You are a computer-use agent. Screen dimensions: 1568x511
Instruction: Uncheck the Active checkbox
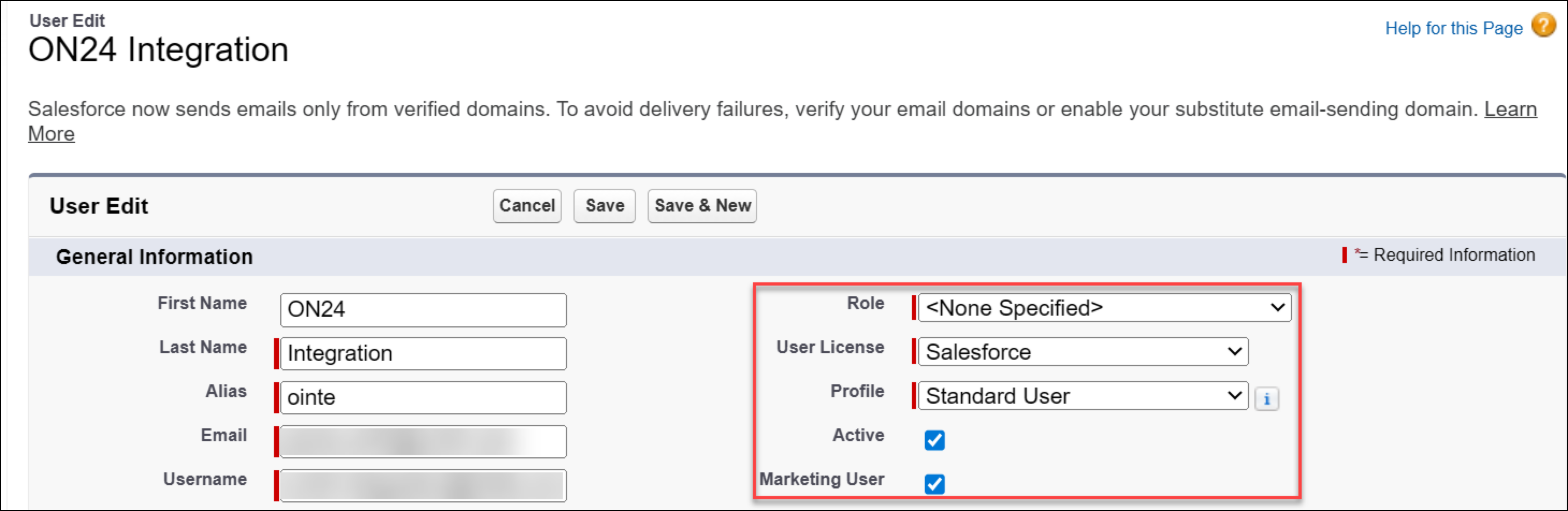pyautogui.click(x=934, y=440)
